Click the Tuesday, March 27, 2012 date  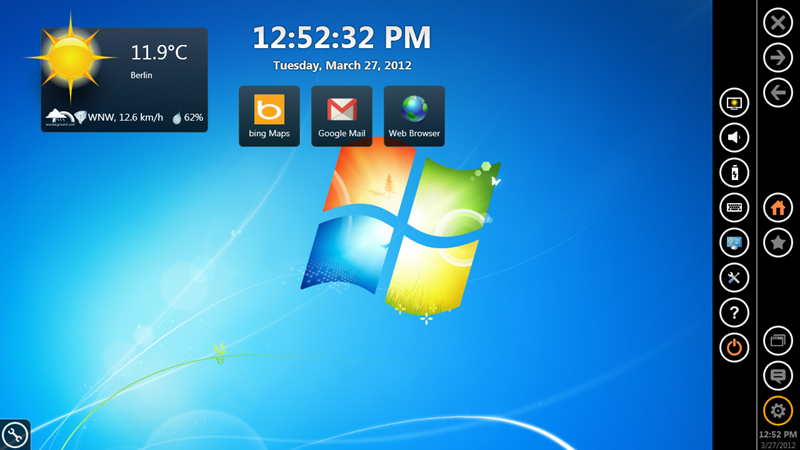click(x=342, y=65)
